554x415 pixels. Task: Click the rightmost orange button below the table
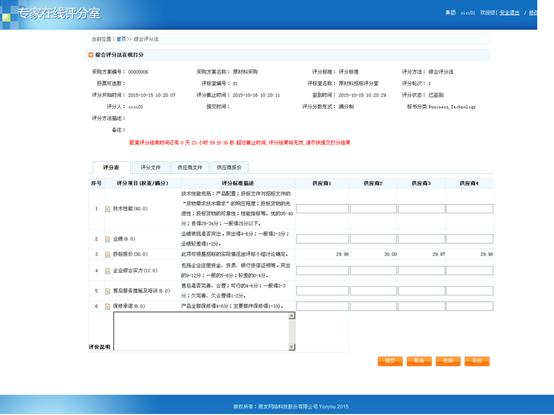coord(477,361)
